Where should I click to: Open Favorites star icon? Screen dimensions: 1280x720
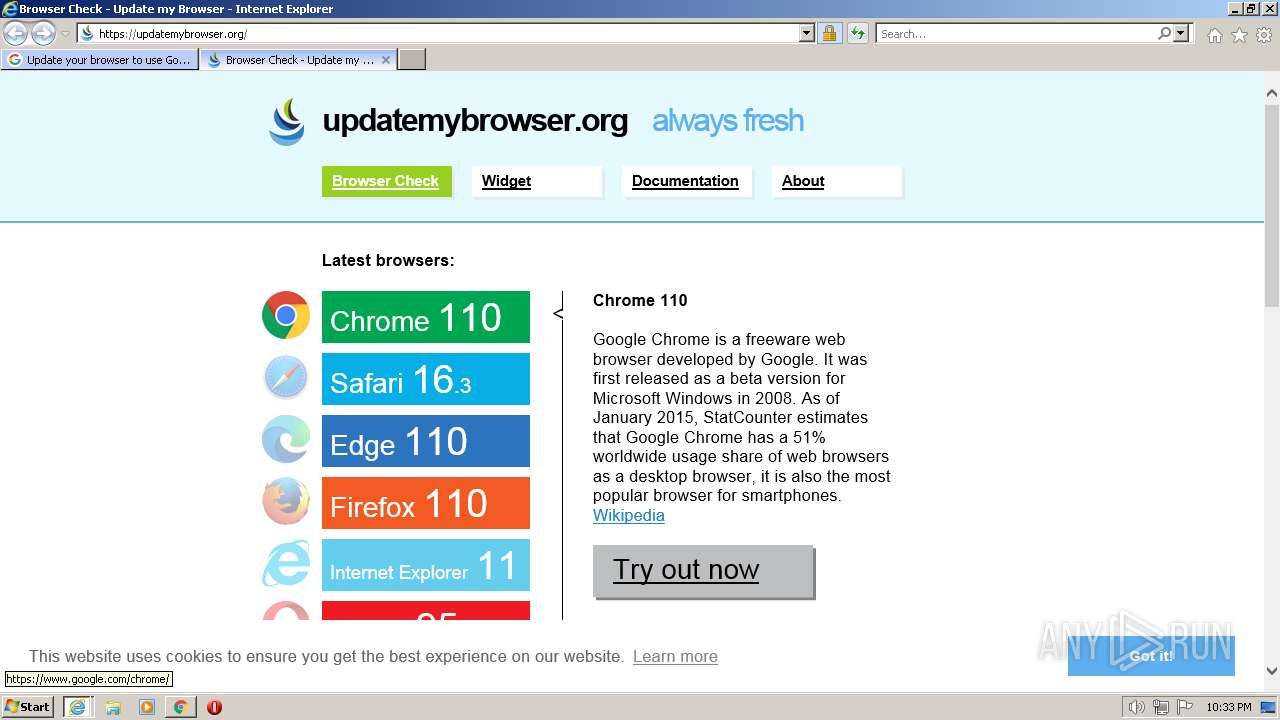pos(1239,35)
